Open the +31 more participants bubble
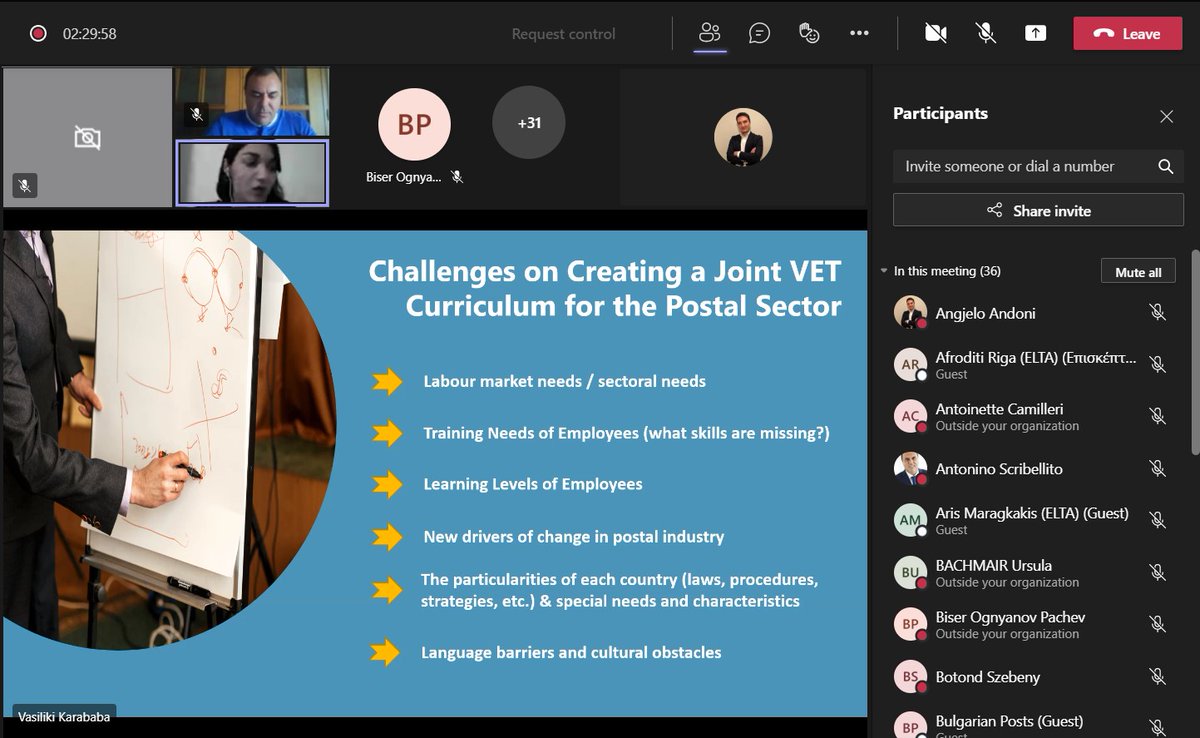The width and height of the screenshot is (1200, 738). pyautogui.click(x=529, y=123)
